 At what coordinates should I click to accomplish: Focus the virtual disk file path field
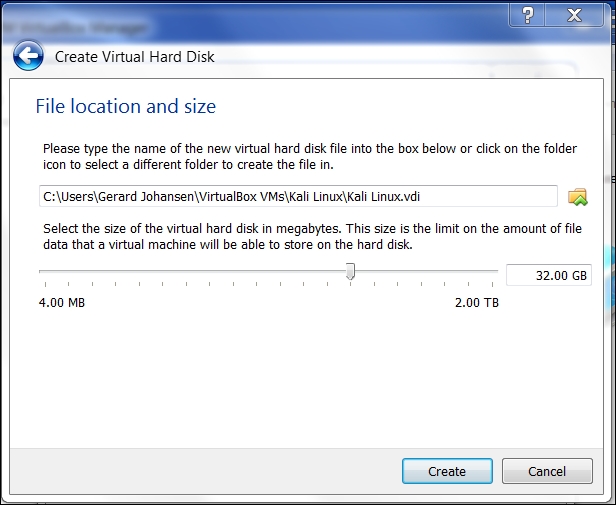tap(298, 196)
